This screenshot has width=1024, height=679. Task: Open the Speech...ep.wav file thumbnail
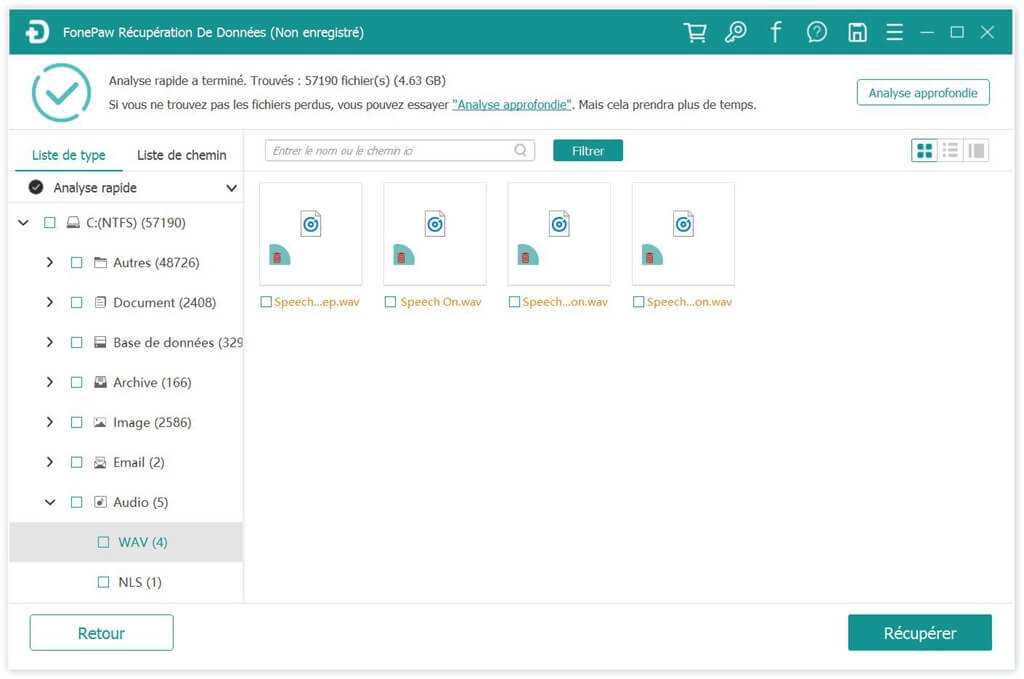311,234
